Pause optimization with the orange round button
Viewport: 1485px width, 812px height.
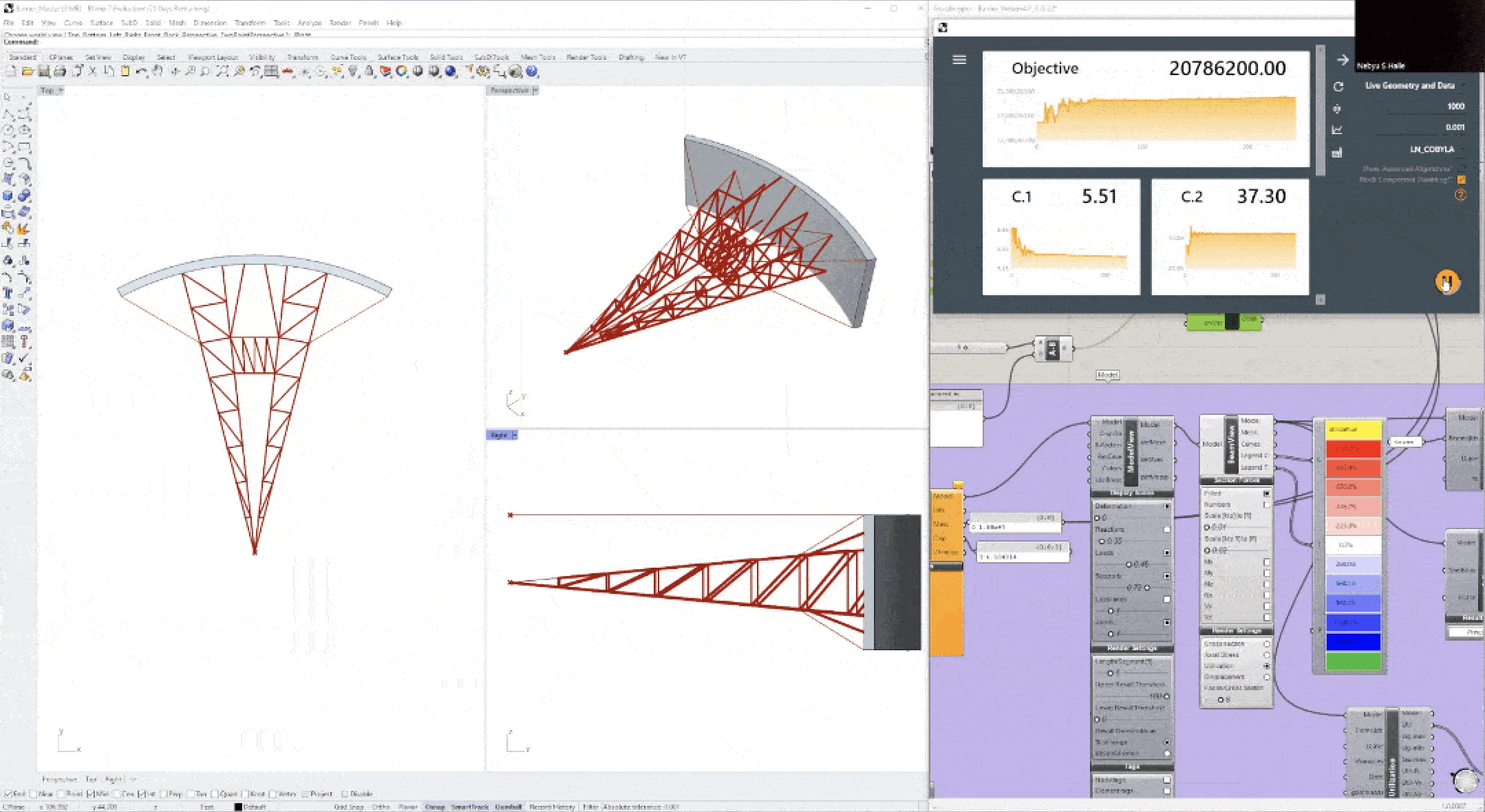click(1446, 281)
